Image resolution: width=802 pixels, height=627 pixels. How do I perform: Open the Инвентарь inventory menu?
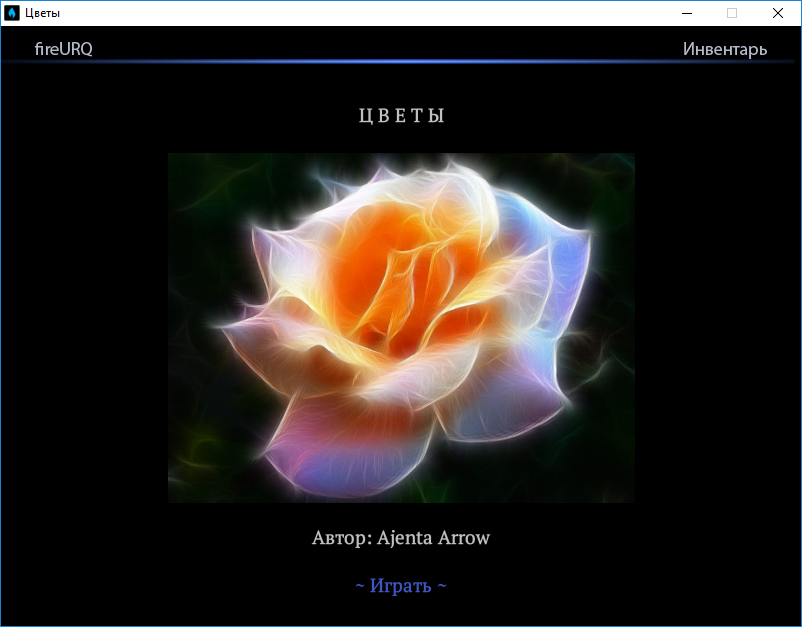pyautogui.click(x=724, y=49)
